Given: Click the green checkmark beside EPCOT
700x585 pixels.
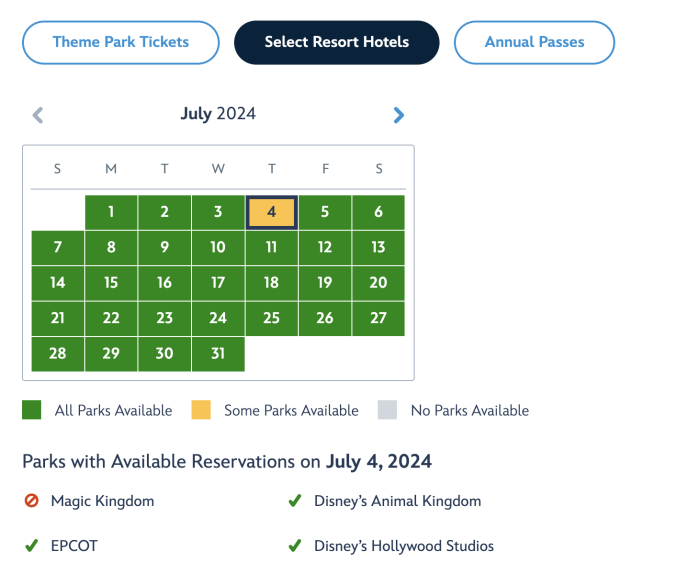Looking at the screenshot, I should click(31, 545).
